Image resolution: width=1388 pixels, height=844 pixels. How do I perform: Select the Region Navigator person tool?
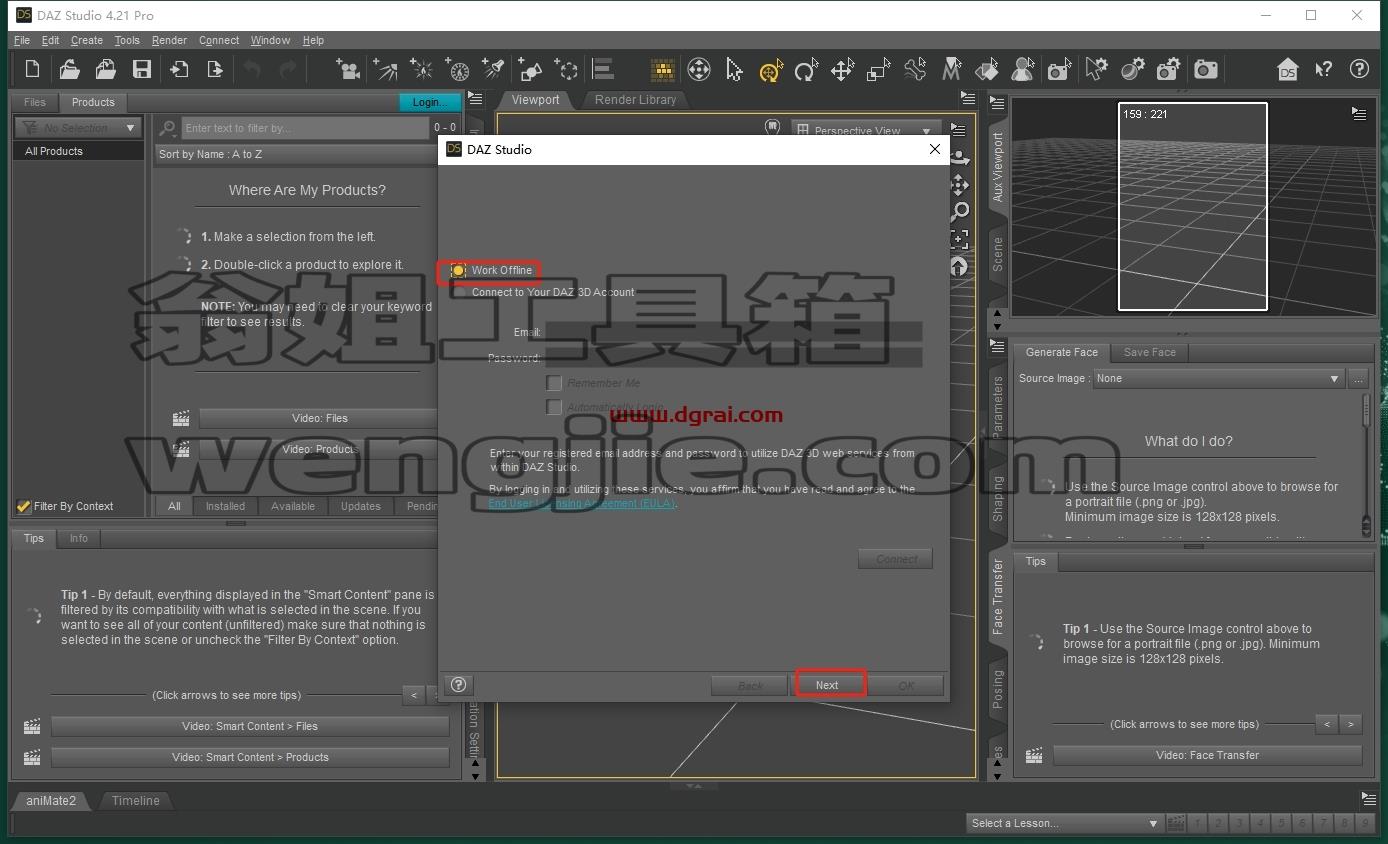coord(1023,69)
